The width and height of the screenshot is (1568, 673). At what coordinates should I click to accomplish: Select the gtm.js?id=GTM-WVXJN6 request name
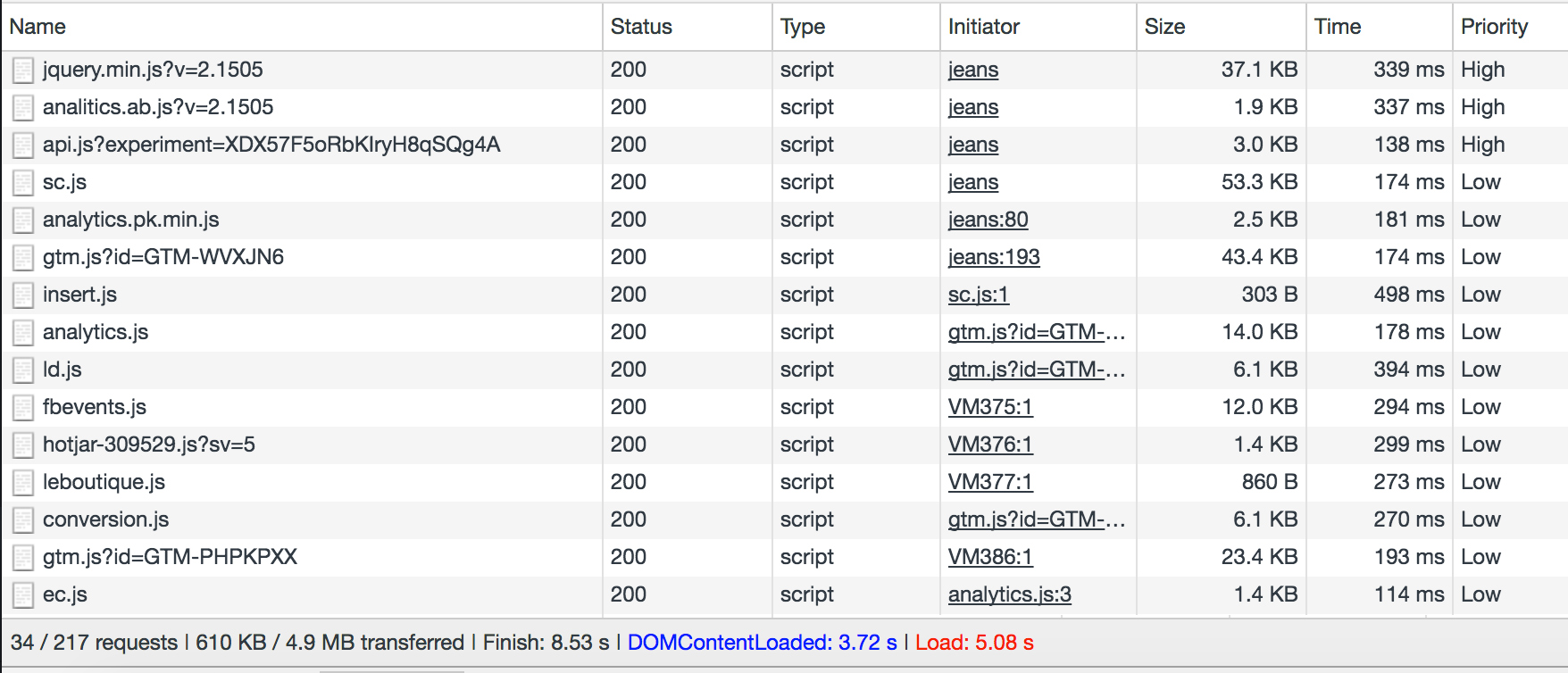pos(163,257)
